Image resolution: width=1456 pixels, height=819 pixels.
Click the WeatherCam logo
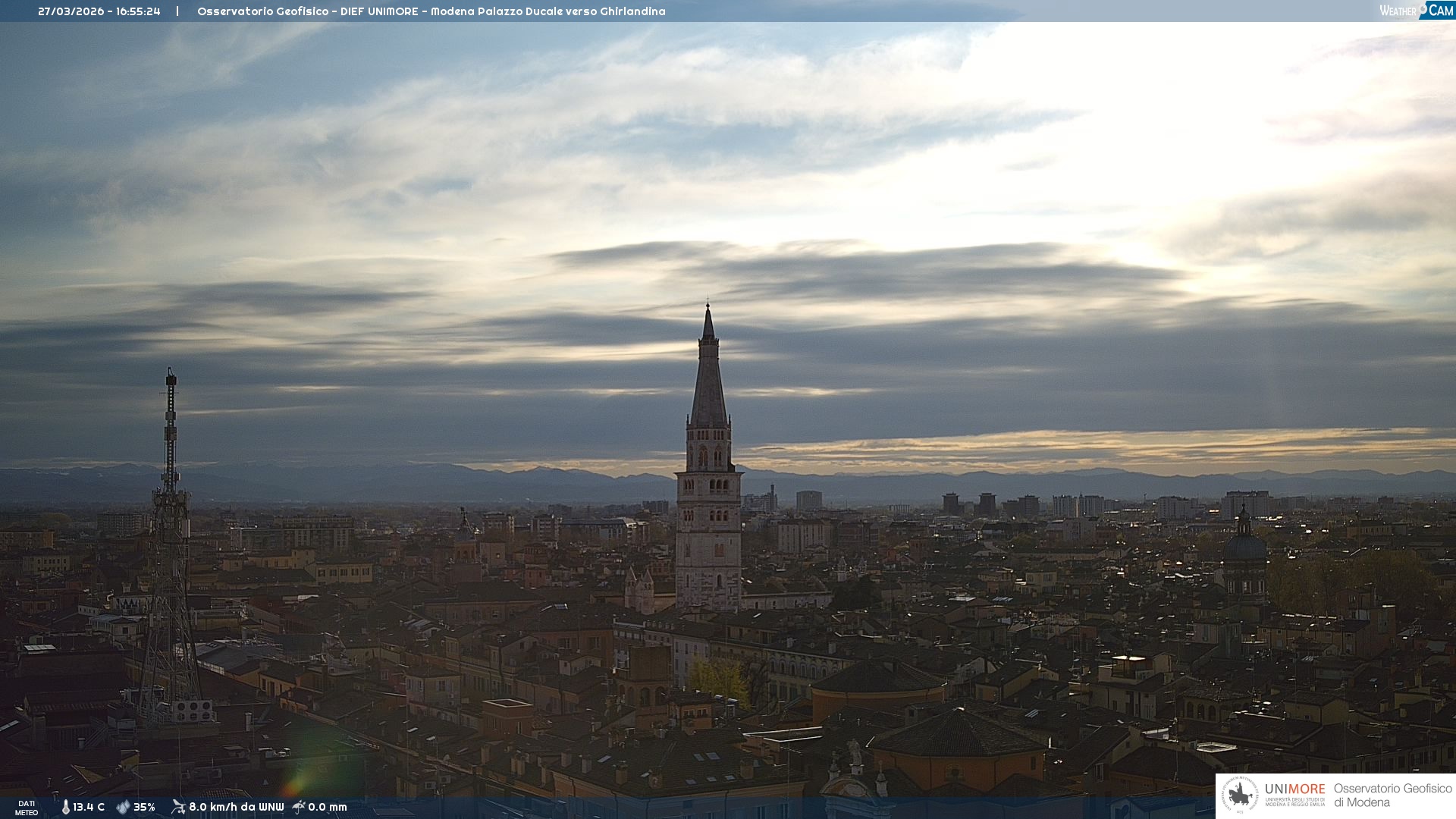[1416, 11]
